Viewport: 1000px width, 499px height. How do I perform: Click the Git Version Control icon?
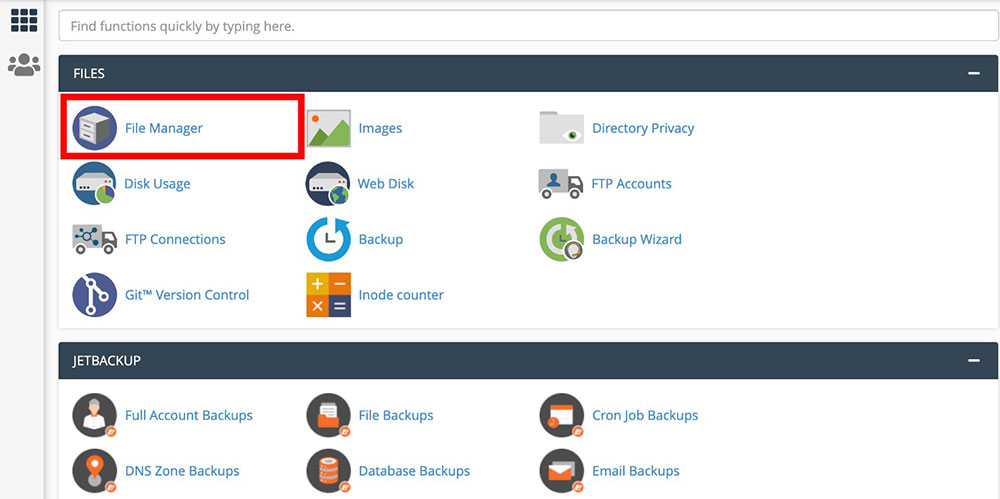94,295
